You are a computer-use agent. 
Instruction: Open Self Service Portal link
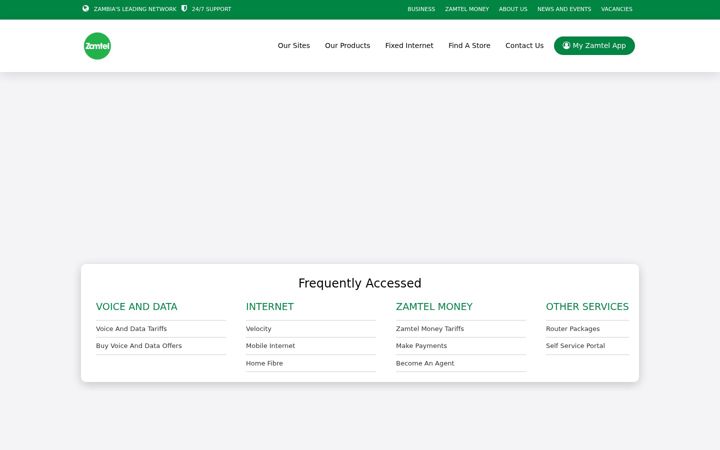pyautogui.click(x=575, y=346)
